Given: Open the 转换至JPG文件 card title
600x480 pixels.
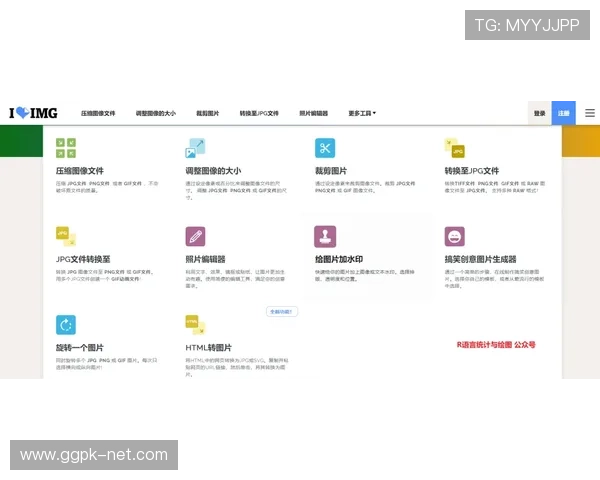Looking at the screenshot, I should 472,171.
